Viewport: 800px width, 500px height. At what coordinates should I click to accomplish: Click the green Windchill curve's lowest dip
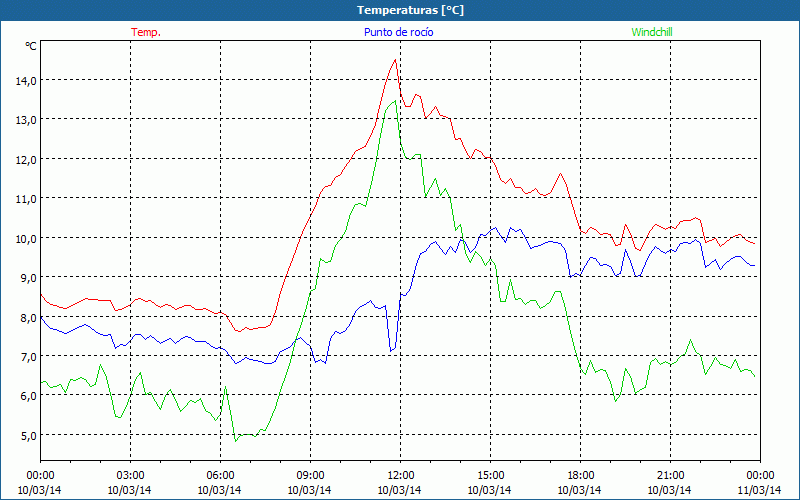coord(236,440)
